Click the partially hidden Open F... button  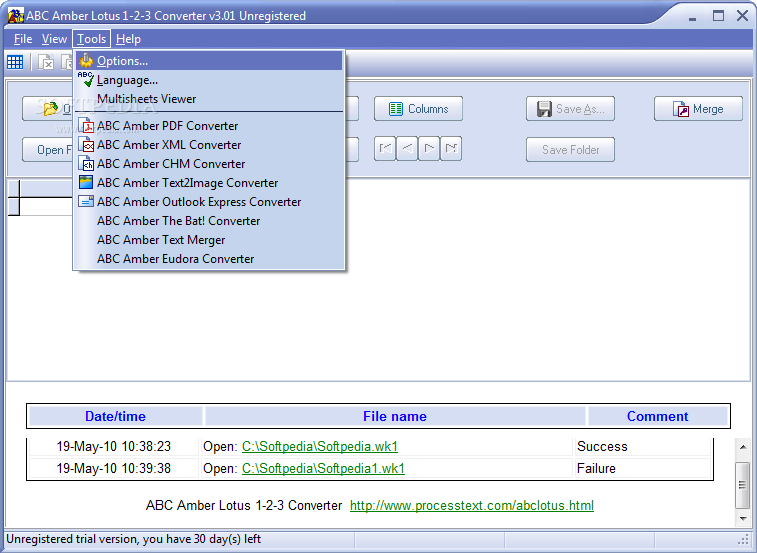(x=47, y=150)
